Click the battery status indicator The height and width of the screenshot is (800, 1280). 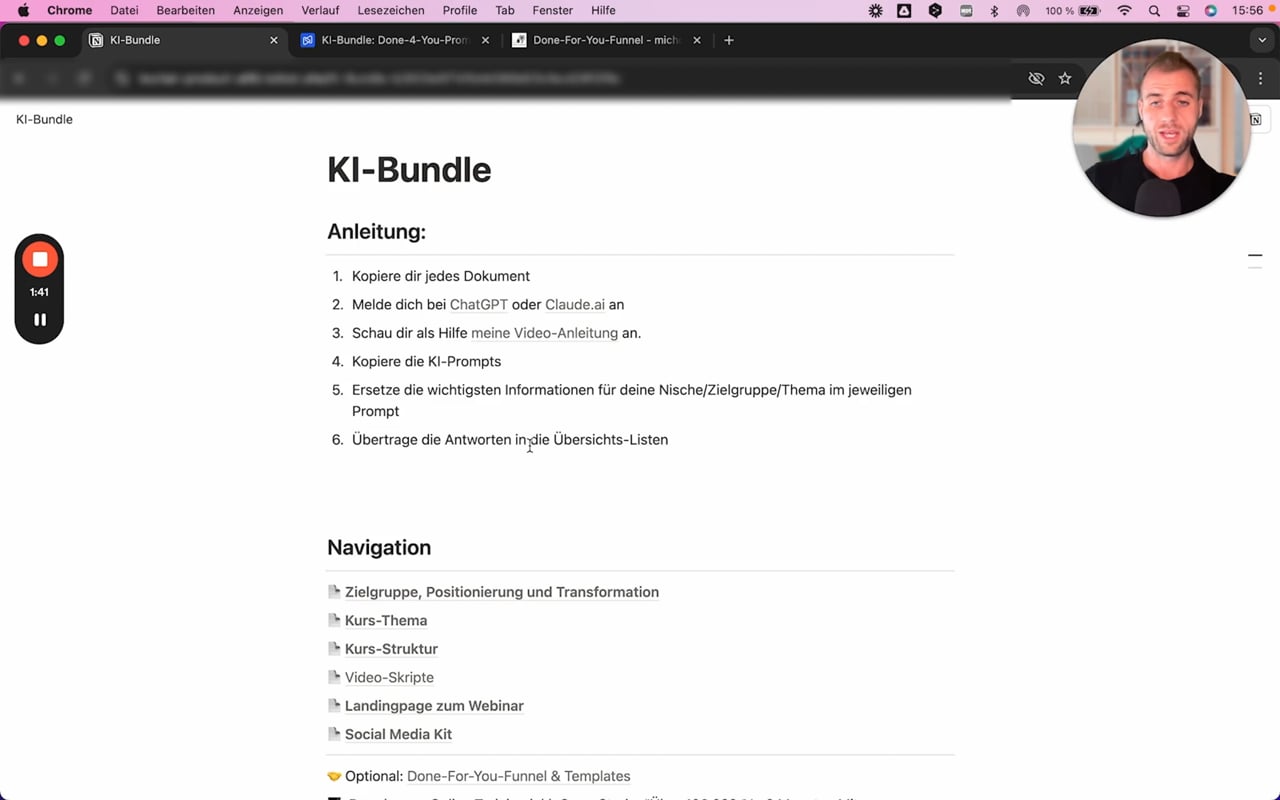click(1072, 11)
